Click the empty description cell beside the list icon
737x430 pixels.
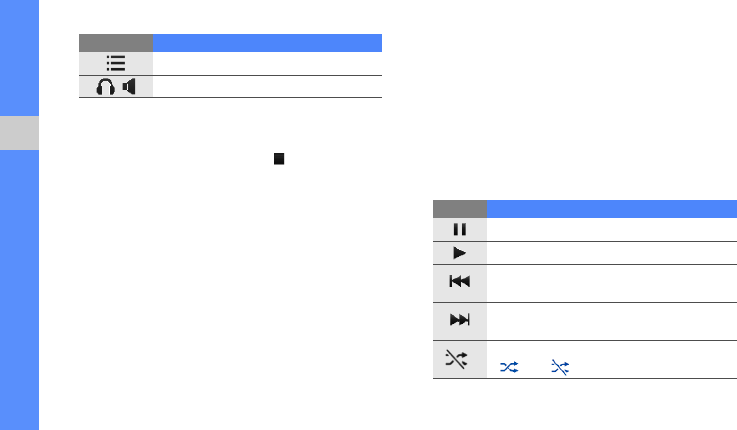click(x=267, y=63)
